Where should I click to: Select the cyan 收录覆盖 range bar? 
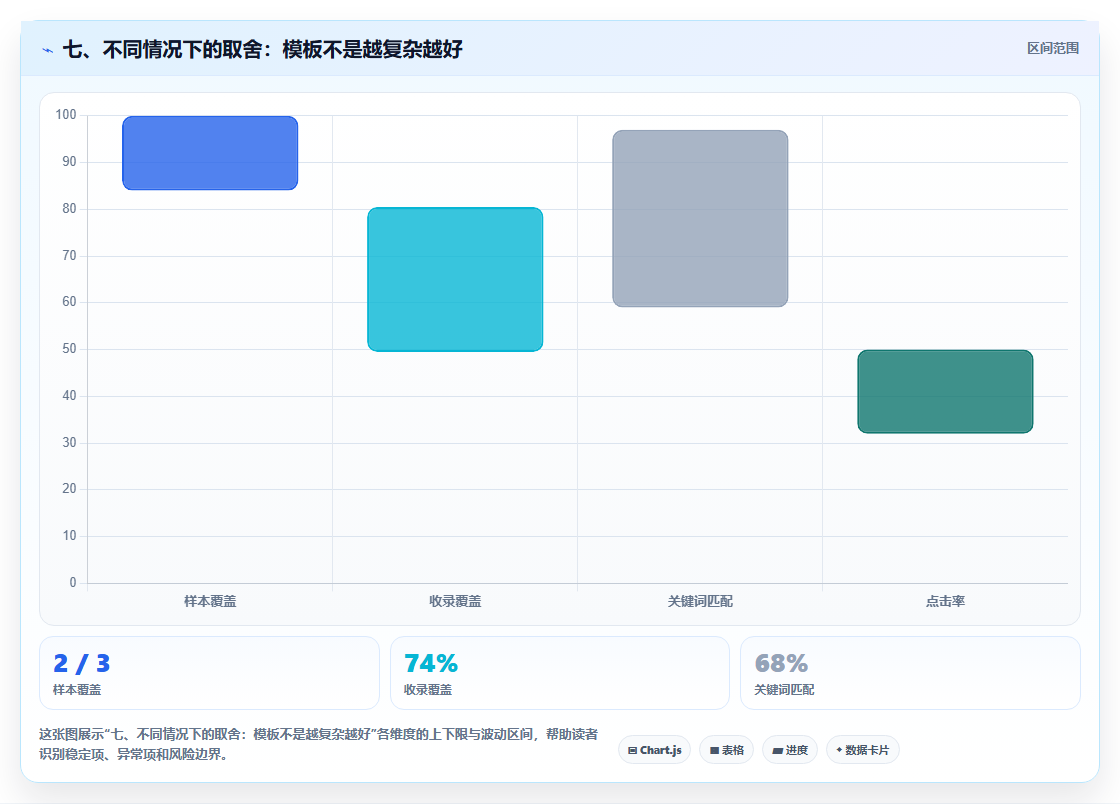click(x=455, y=279)
